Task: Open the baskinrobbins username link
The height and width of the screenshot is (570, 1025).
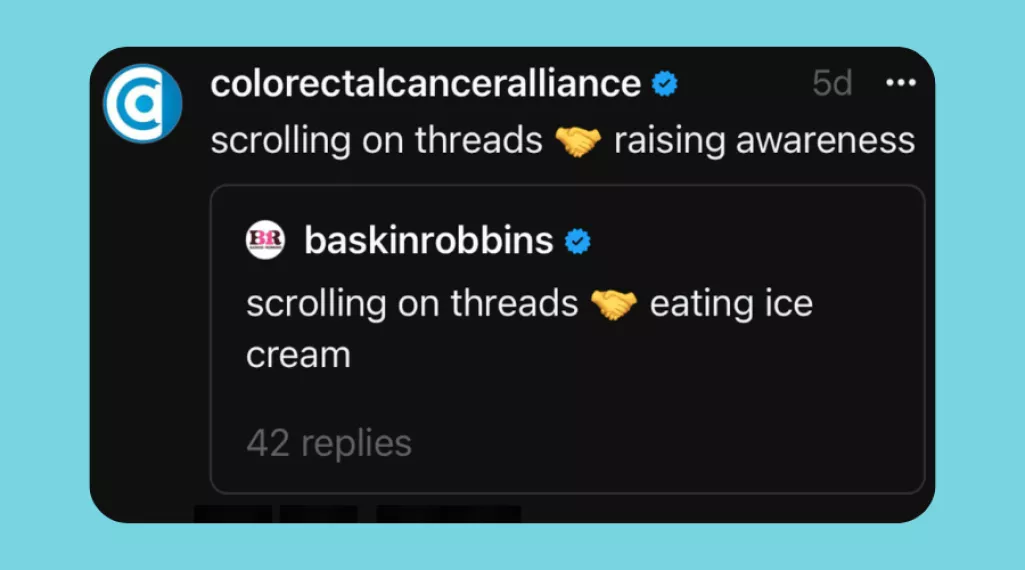Action: 428,241
